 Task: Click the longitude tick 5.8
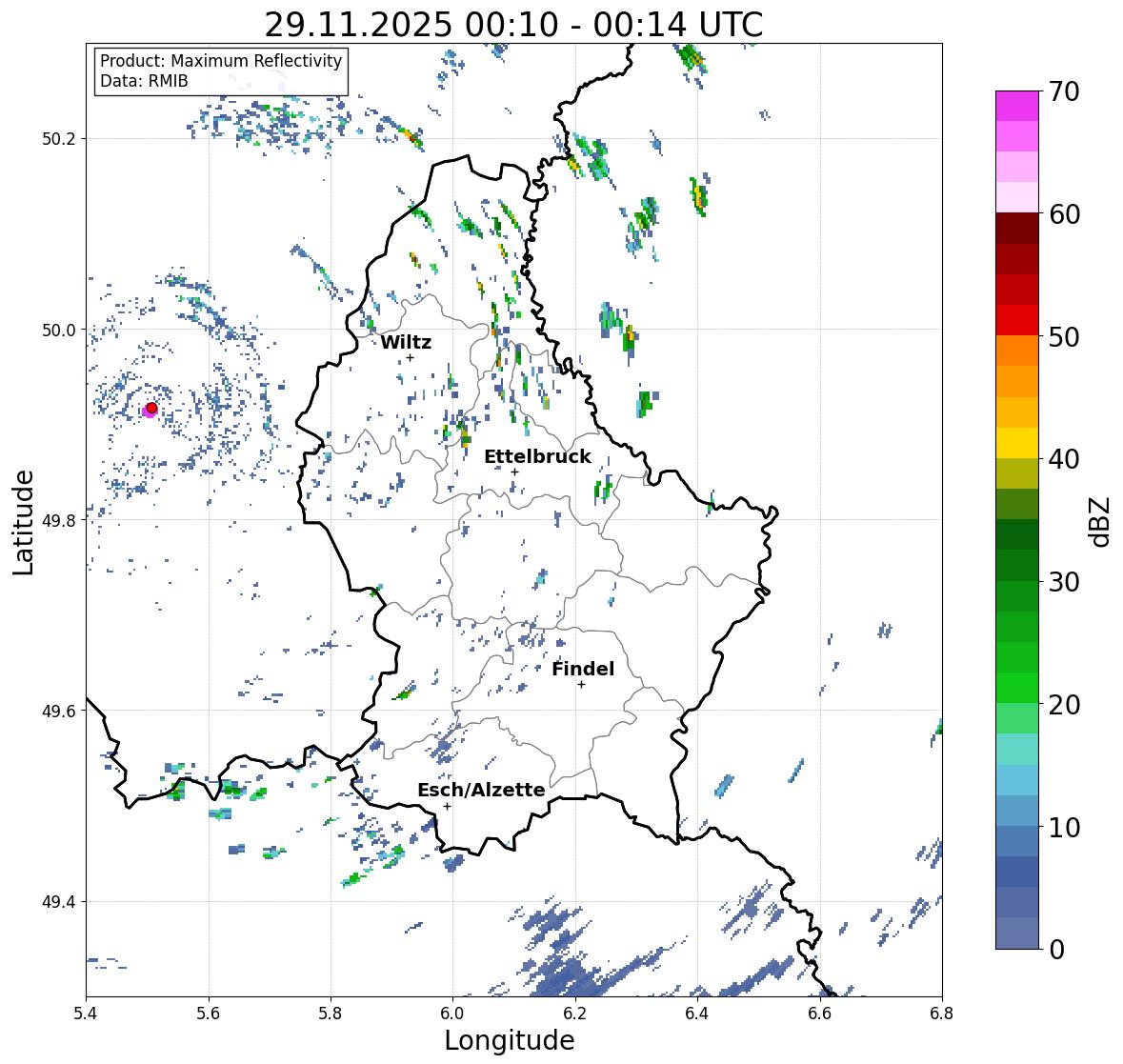click(331, 1014)
